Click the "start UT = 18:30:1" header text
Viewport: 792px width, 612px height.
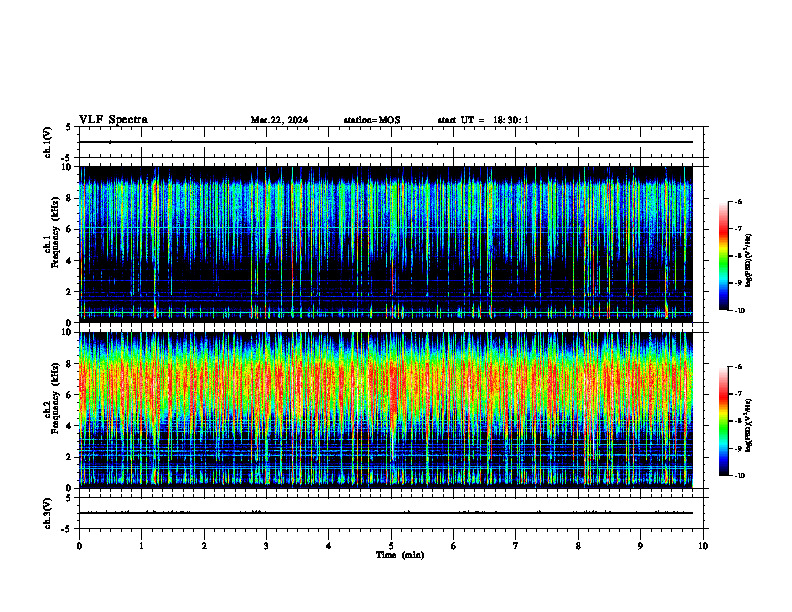(483, 120)
